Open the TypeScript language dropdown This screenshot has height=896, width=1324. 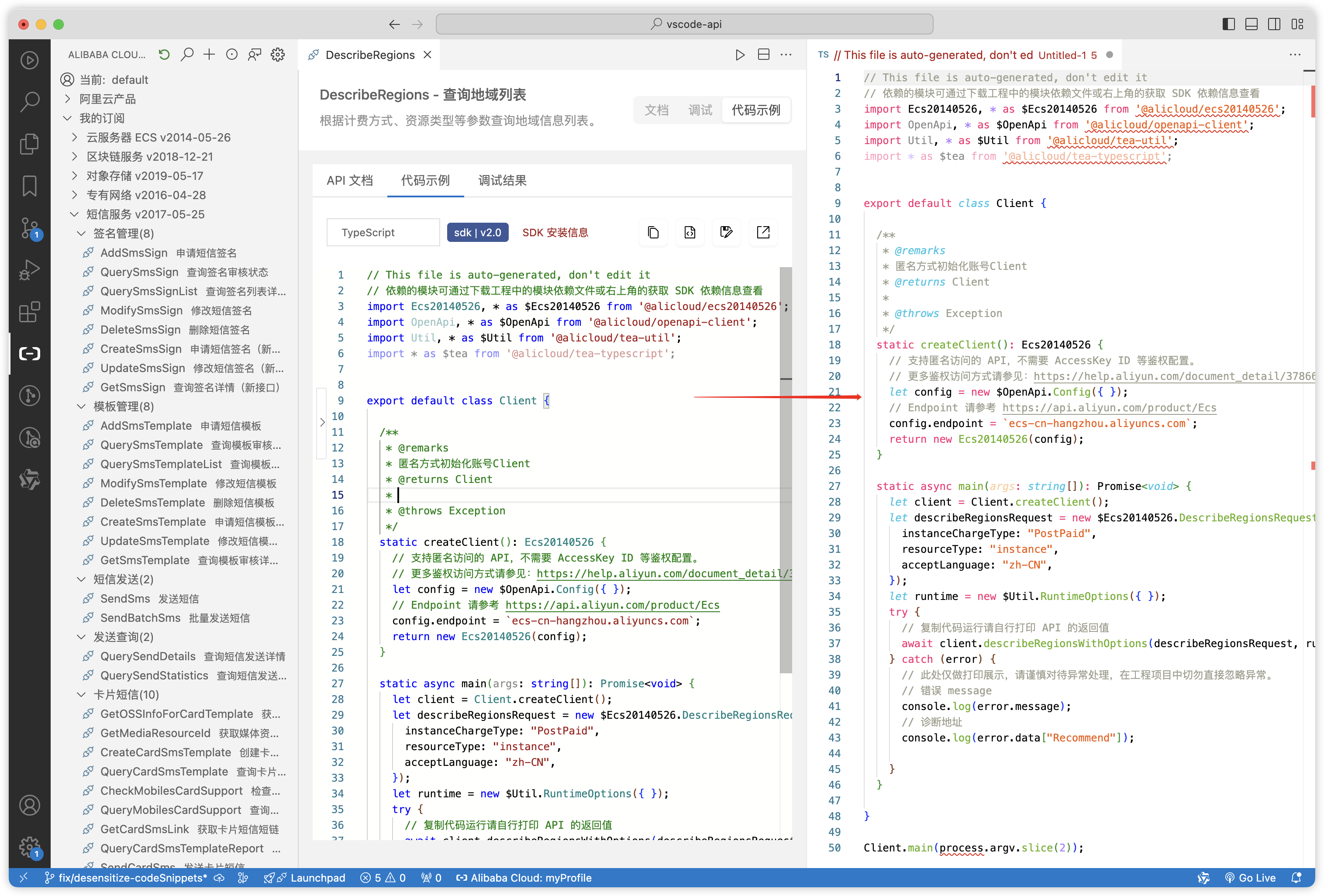(x=383, y=232)
